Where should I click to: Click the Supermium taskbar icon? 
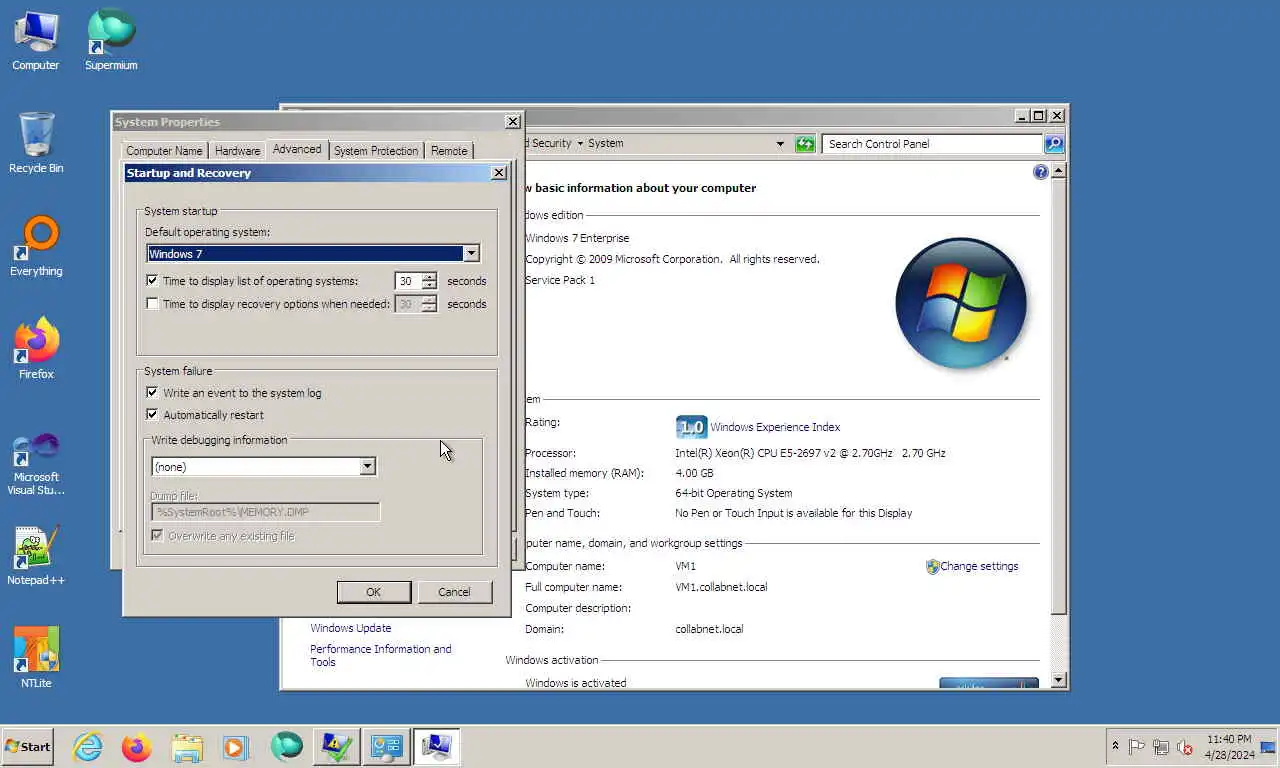(287, 747)
